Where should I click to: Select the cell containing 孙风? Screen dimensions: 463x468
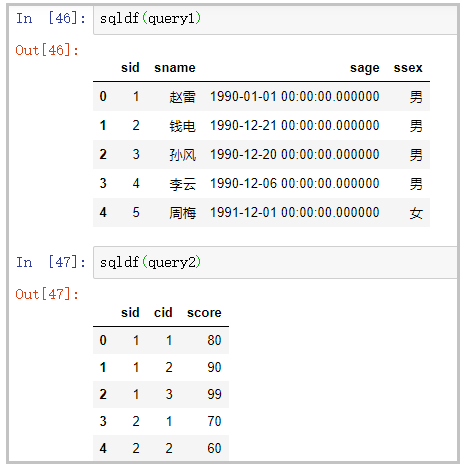pyautogui.click(x=182, y=155)
